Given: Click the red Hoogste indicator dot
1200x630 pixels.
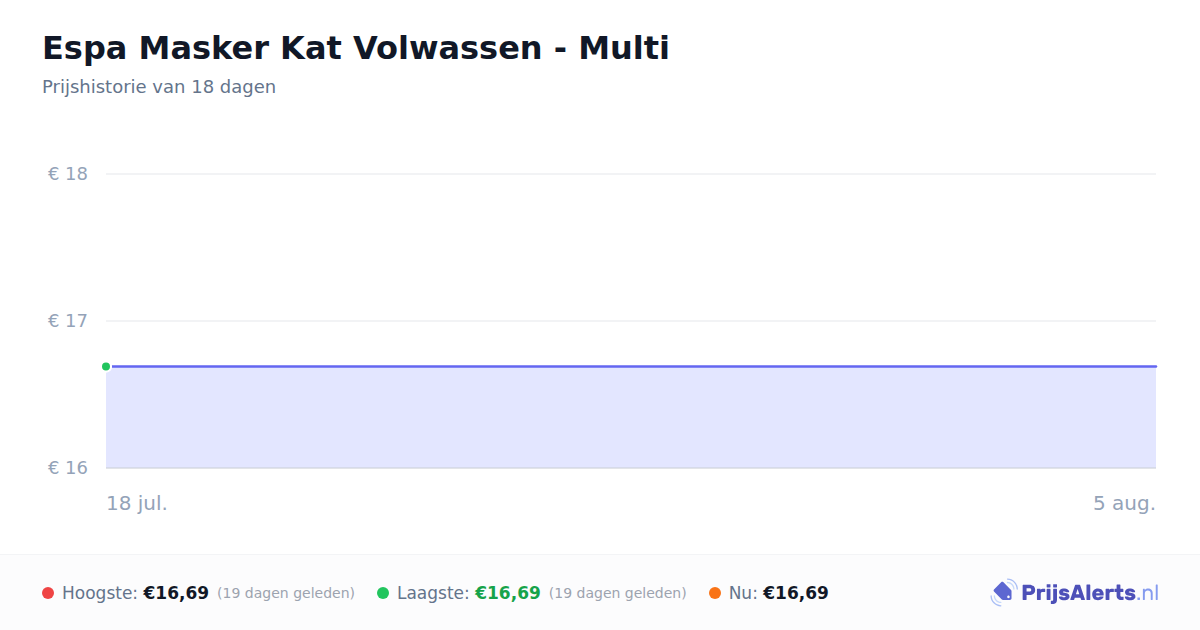Looking at the screenshot, I should (x=48, y=593).
